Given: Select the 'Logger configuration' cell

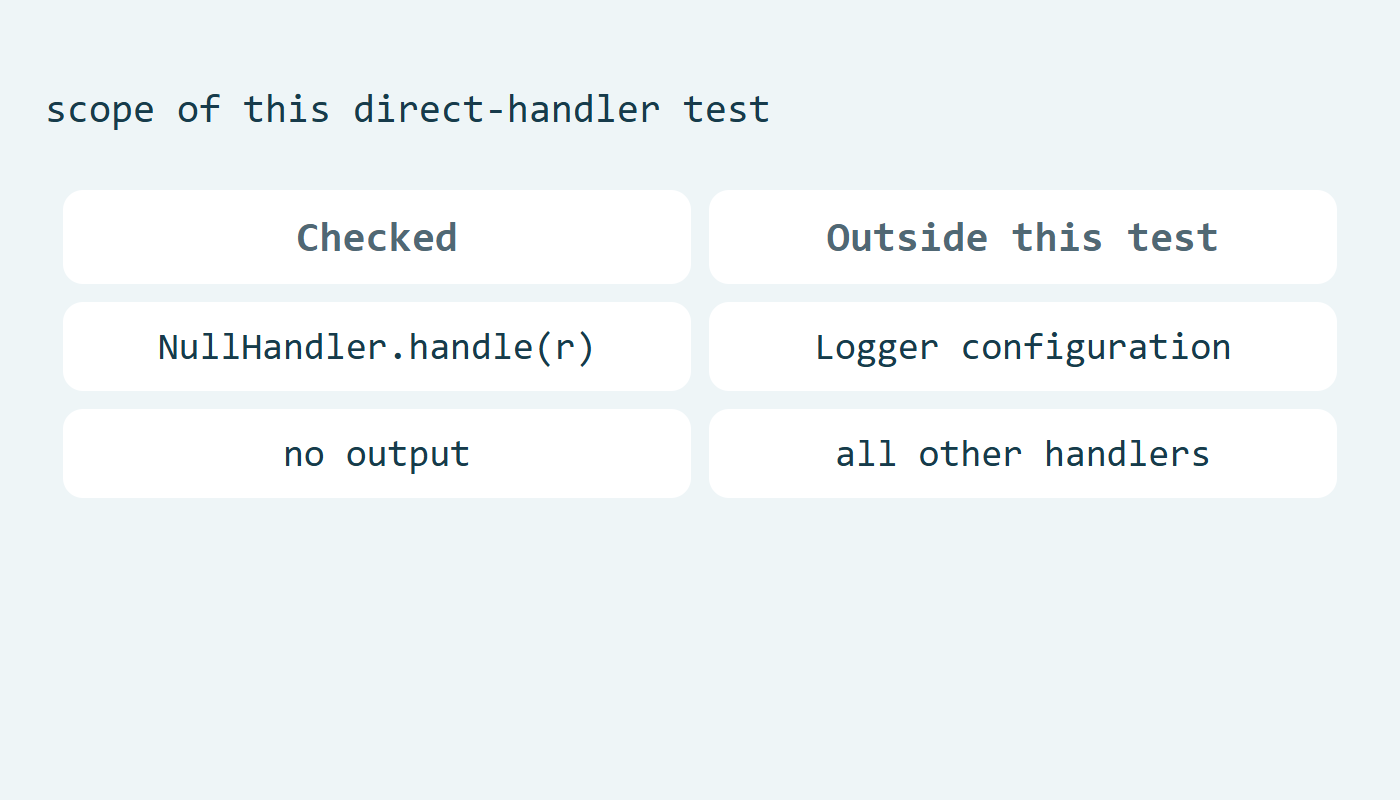Looking at the screenshot, I should click(x=1023, y=346).
